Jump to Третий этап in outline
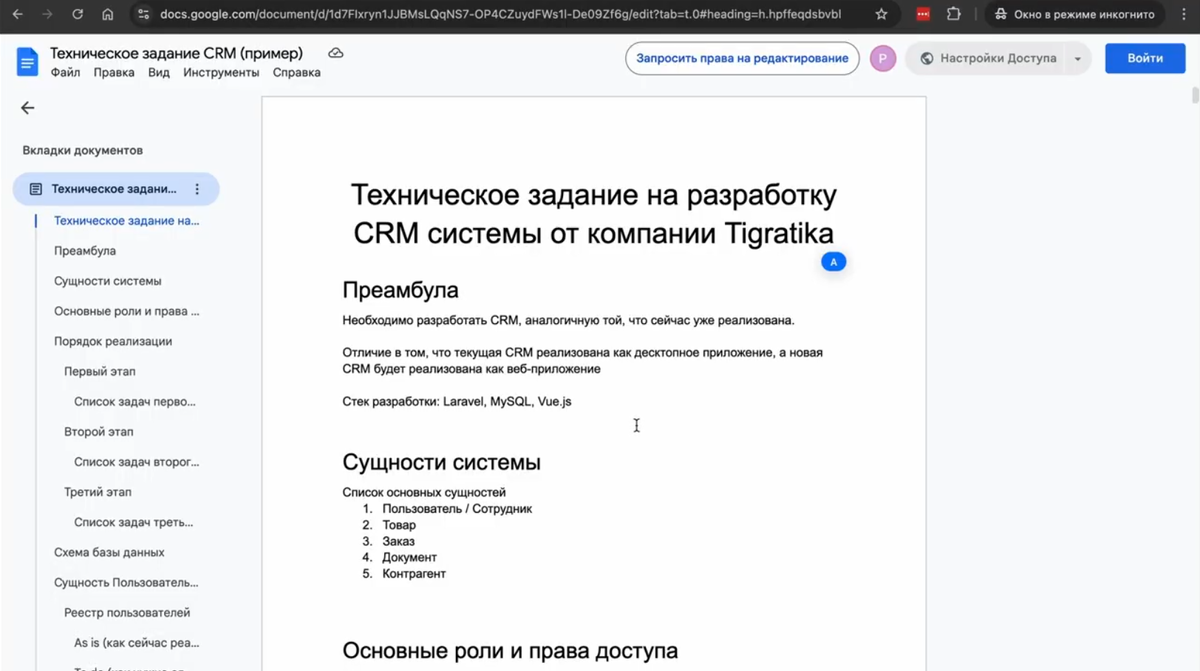This screenshot has width=1200, height=671. pyautogui.click(x=98, y=492)
